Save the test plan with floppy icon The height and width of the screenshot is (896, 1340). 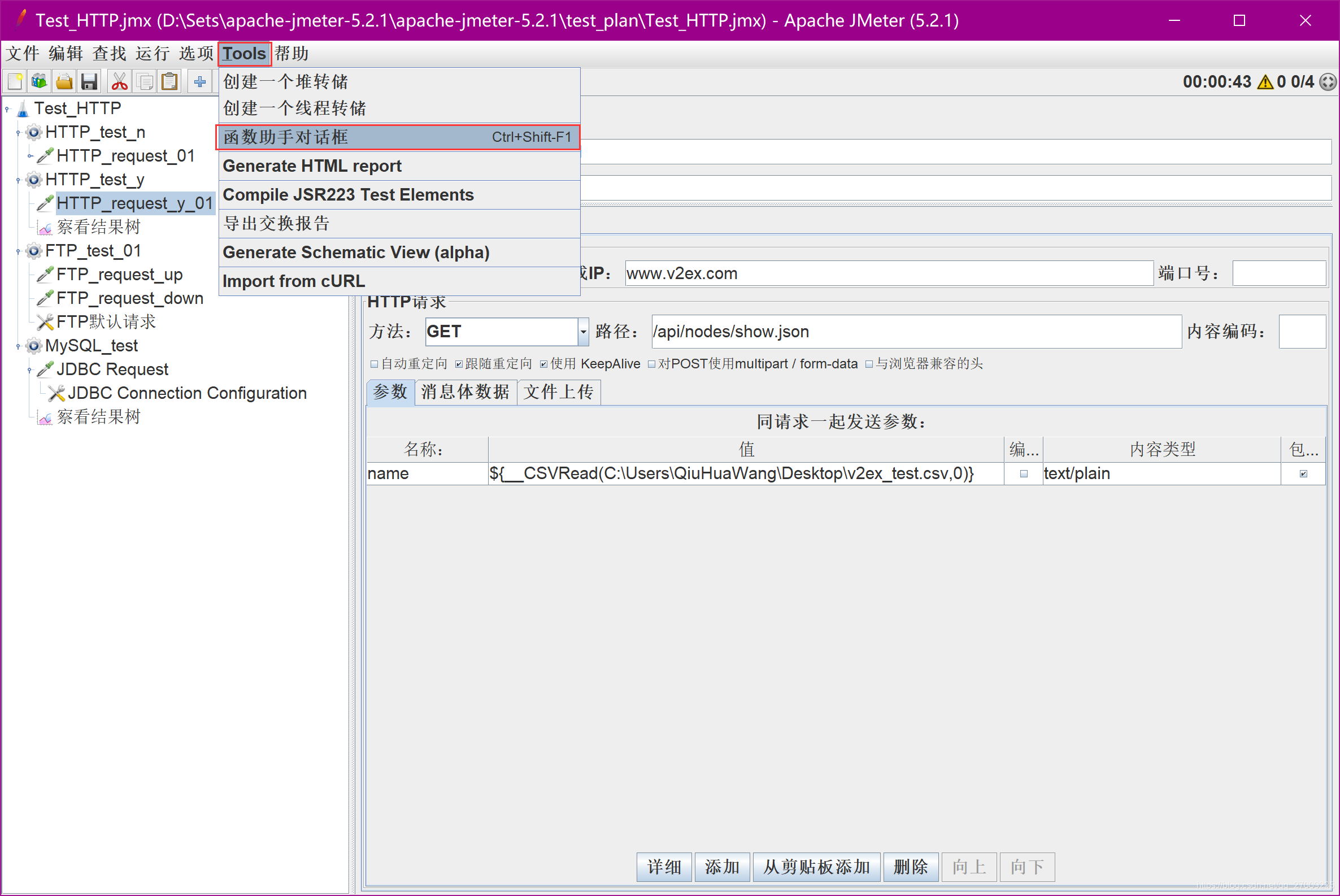tap(89, 82)
